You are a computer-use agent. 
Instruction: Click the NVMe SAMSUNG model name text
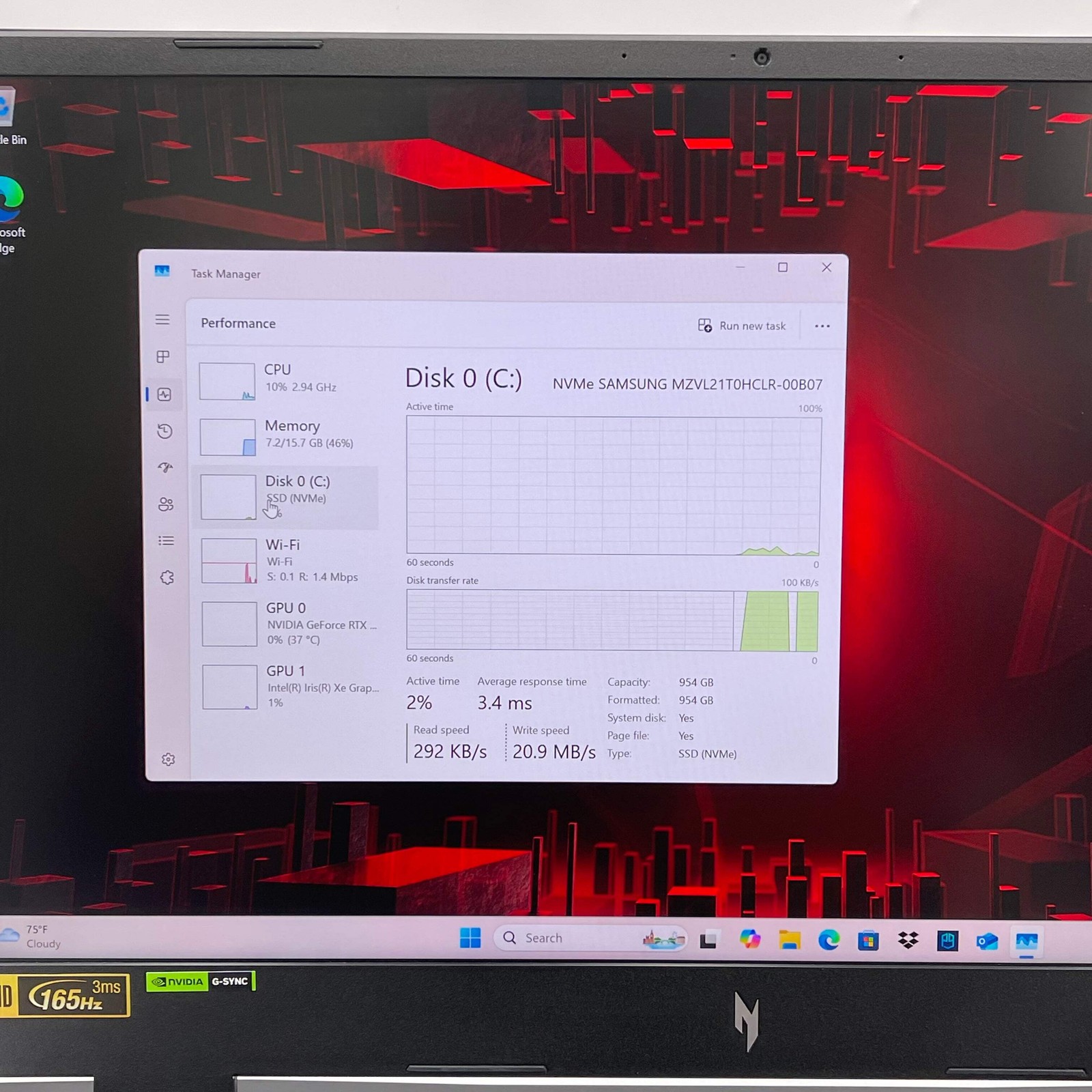coord(687,384)
